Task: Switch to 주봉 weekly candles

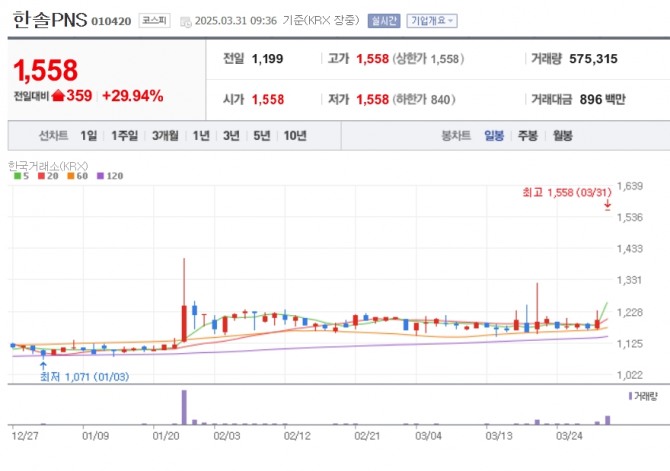Action: tap(528, 136)
